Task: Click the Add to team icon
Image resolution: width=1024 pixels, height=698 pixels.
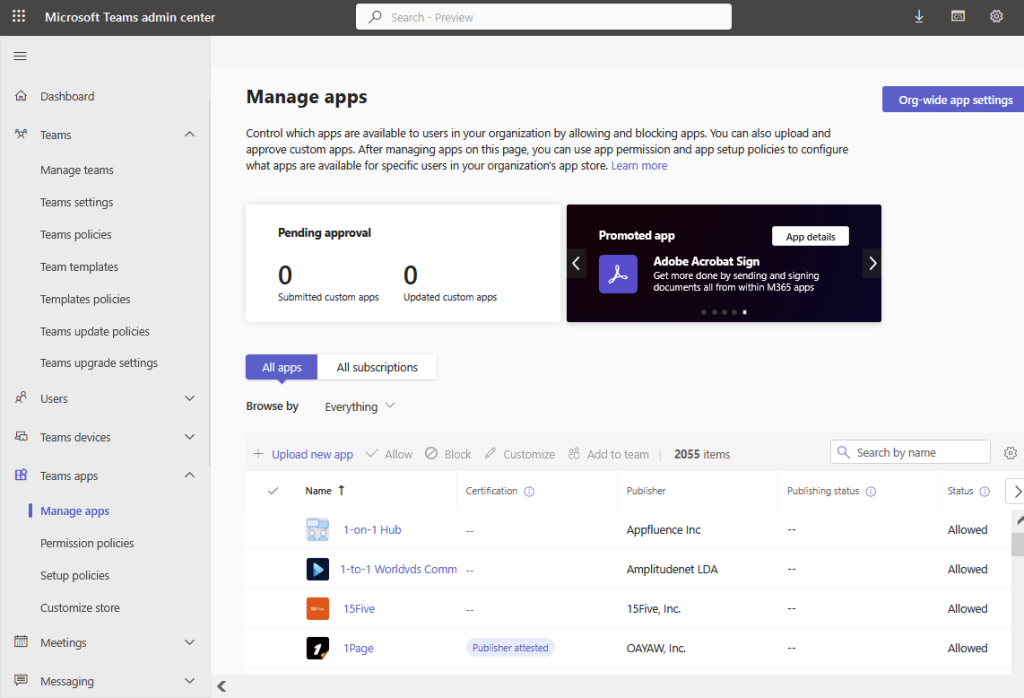Action: (x=575, y=453)
